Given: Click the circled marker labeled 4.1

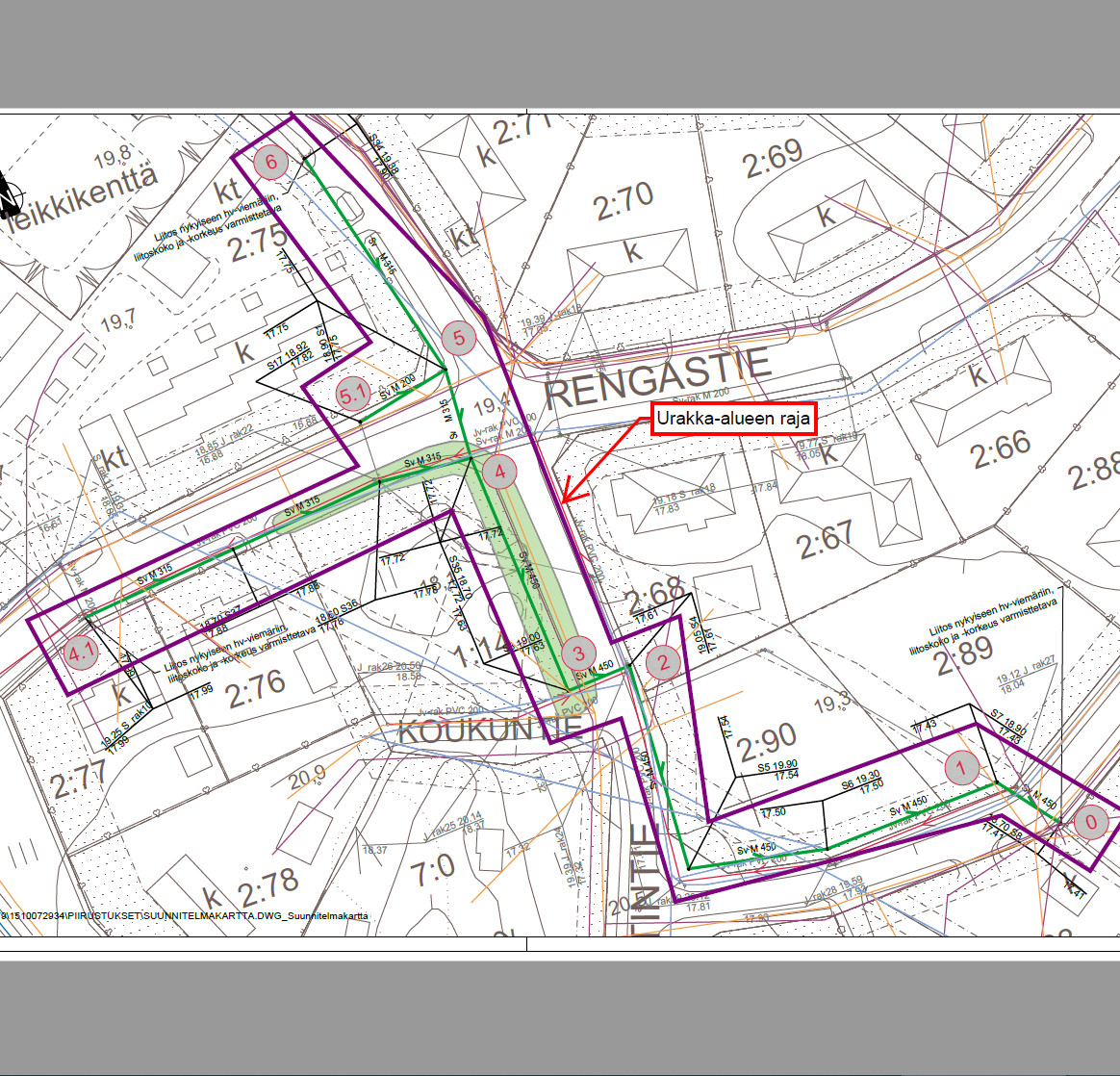Looking at the screenshot, I should point(81,653).
